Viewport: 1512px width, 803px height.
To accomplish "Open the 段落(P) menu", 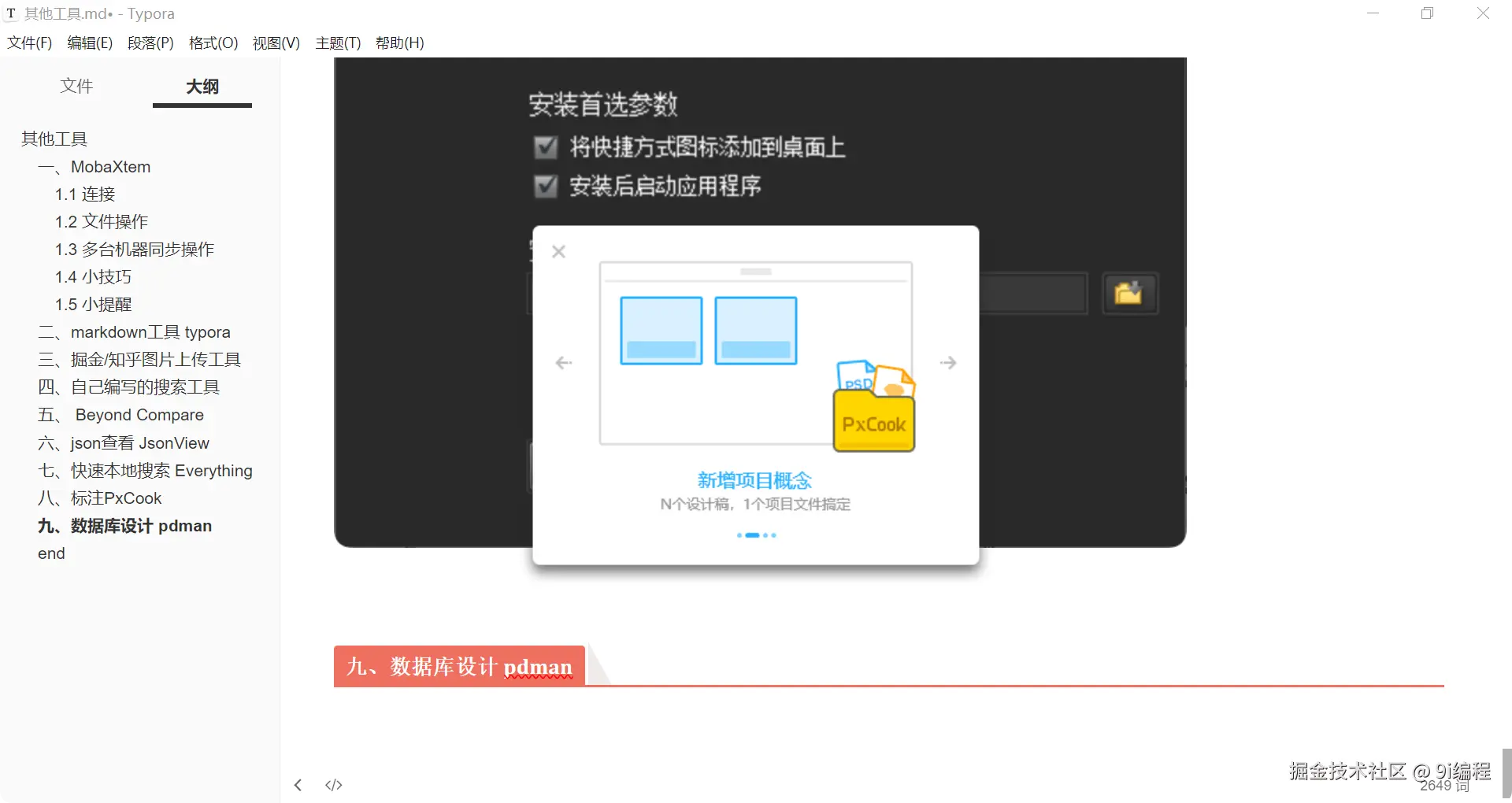I will point(150,43).
